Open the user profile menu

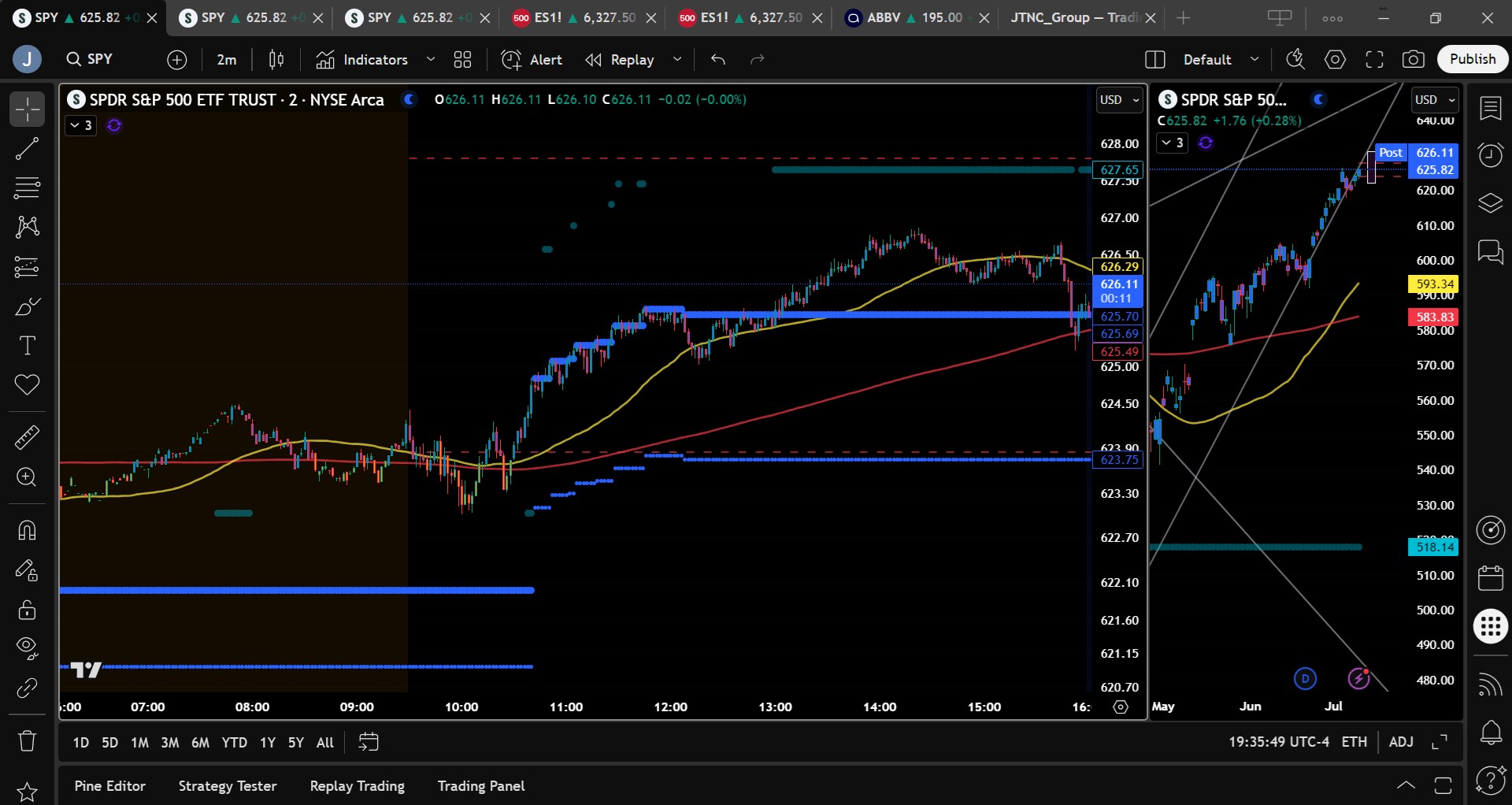(x=27, y=59)
